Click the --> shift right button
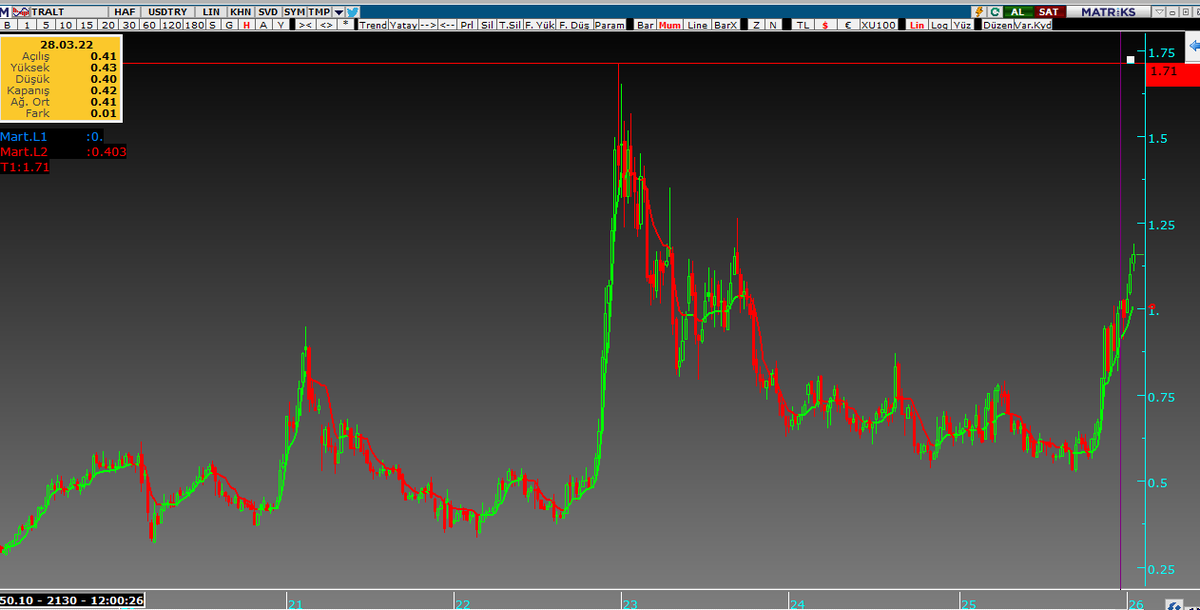 click(x=428, y=24)
